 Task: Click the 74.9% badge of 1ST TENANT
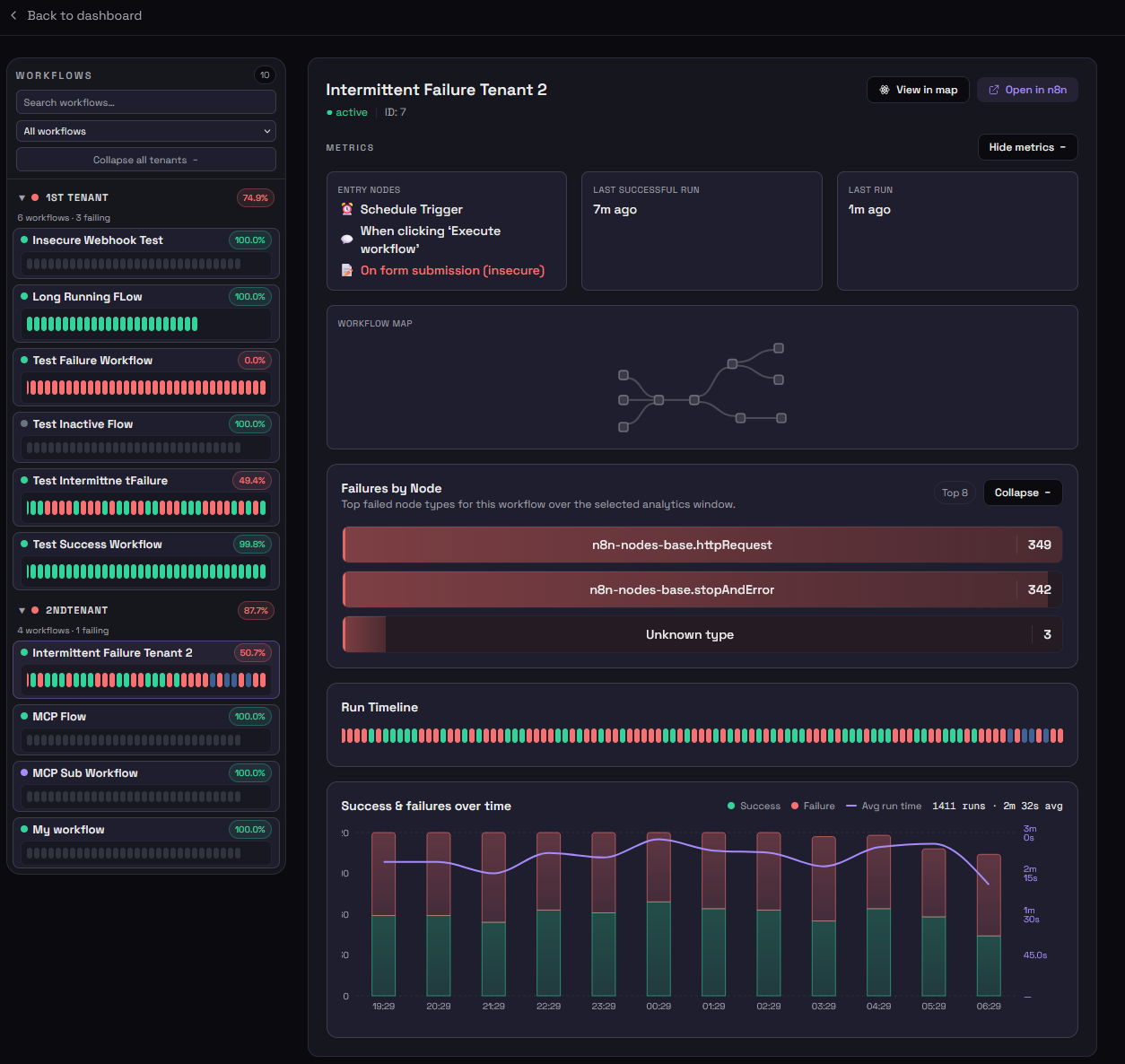(256, 198)
